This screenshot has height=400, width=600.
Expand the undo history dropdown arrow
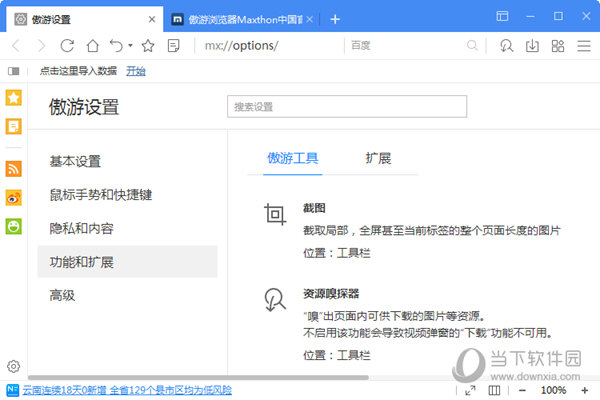(x=130, y=46)
